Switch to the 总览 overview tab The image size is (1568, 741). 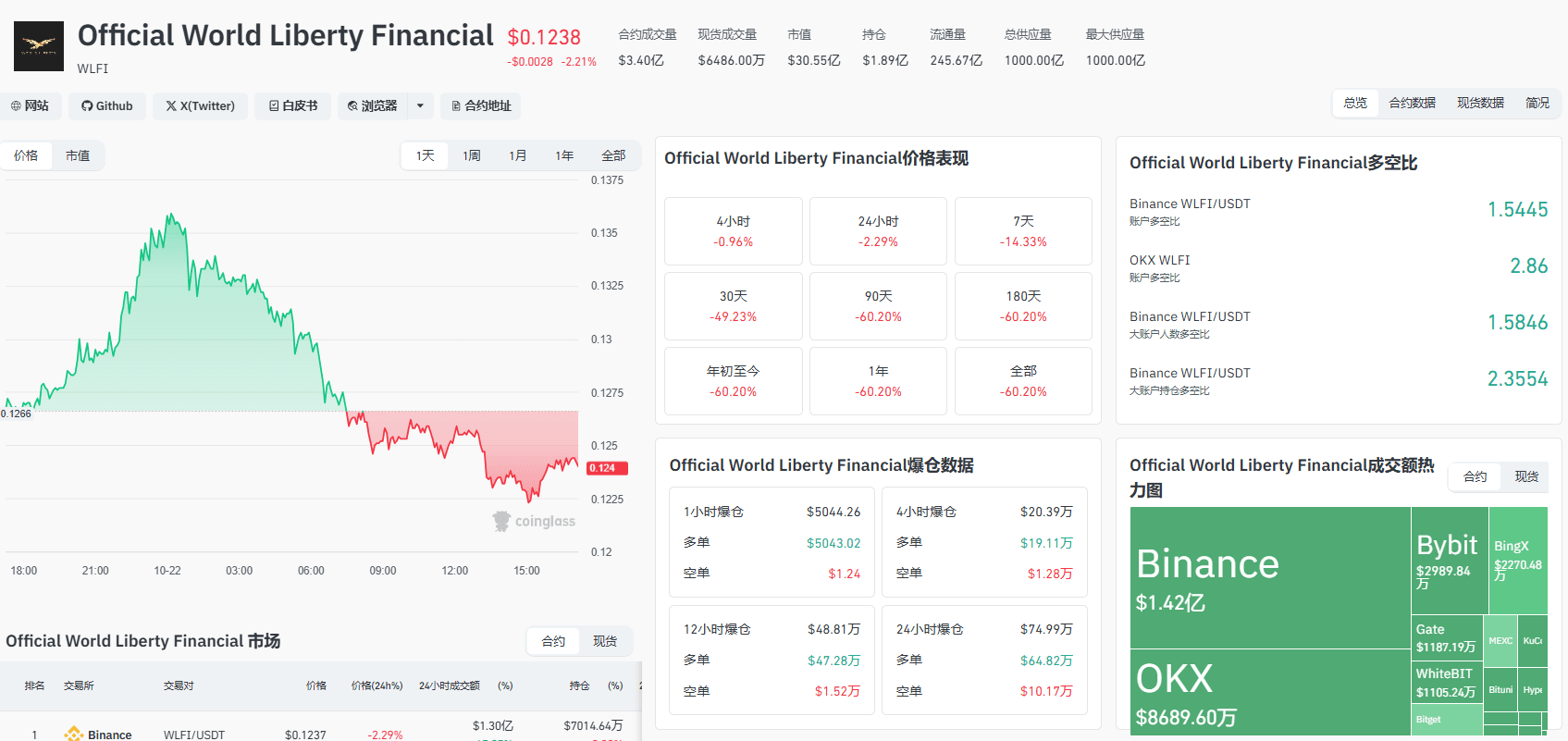[1355, 103]
